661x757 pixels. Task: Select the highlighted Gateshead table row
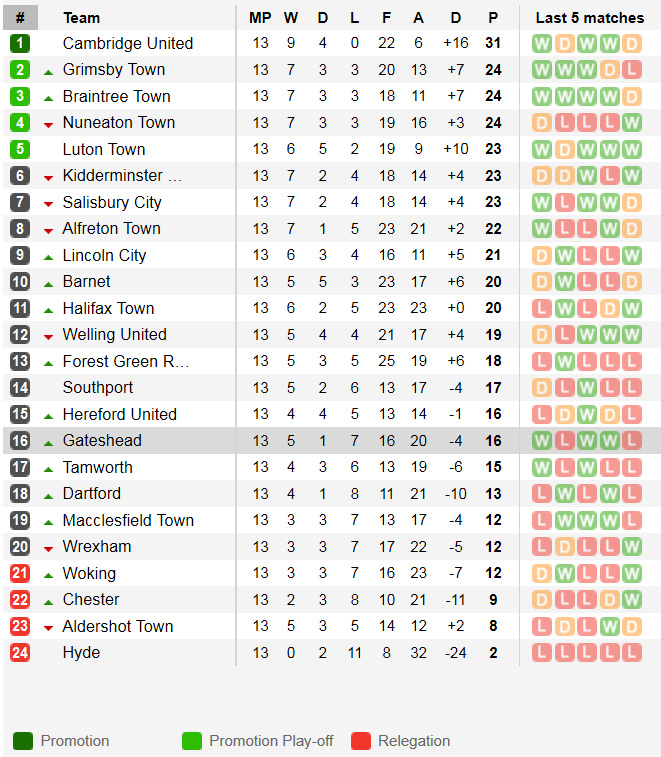click(330, 441)
